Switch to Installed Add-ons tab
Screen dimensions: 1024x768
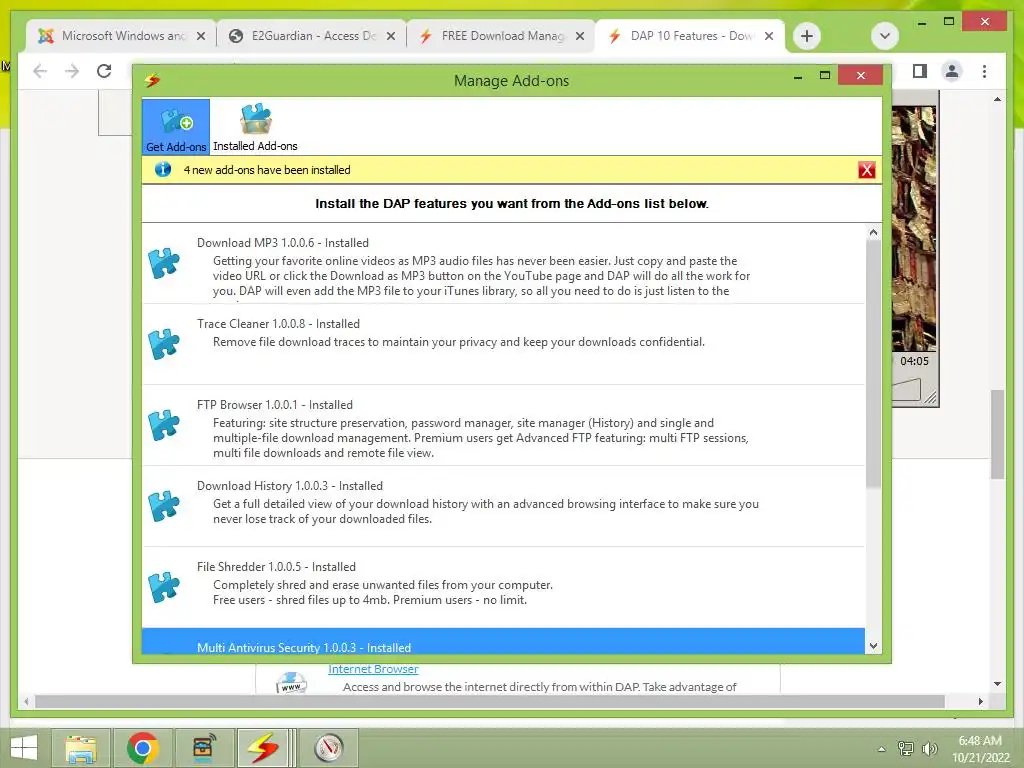point(255,127)
